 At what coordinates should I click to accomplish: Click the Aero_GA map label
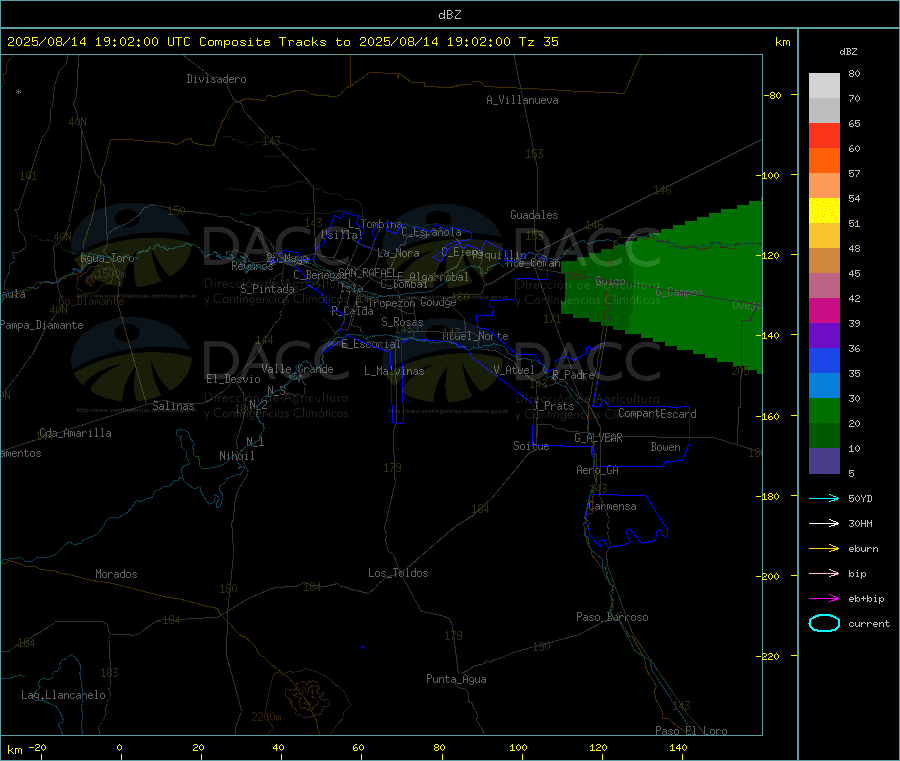[598, 470]
